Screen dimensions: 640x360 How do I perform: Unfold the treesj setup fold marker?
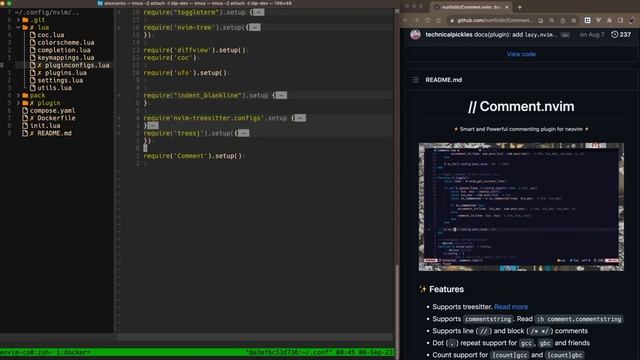click(244, 133)
